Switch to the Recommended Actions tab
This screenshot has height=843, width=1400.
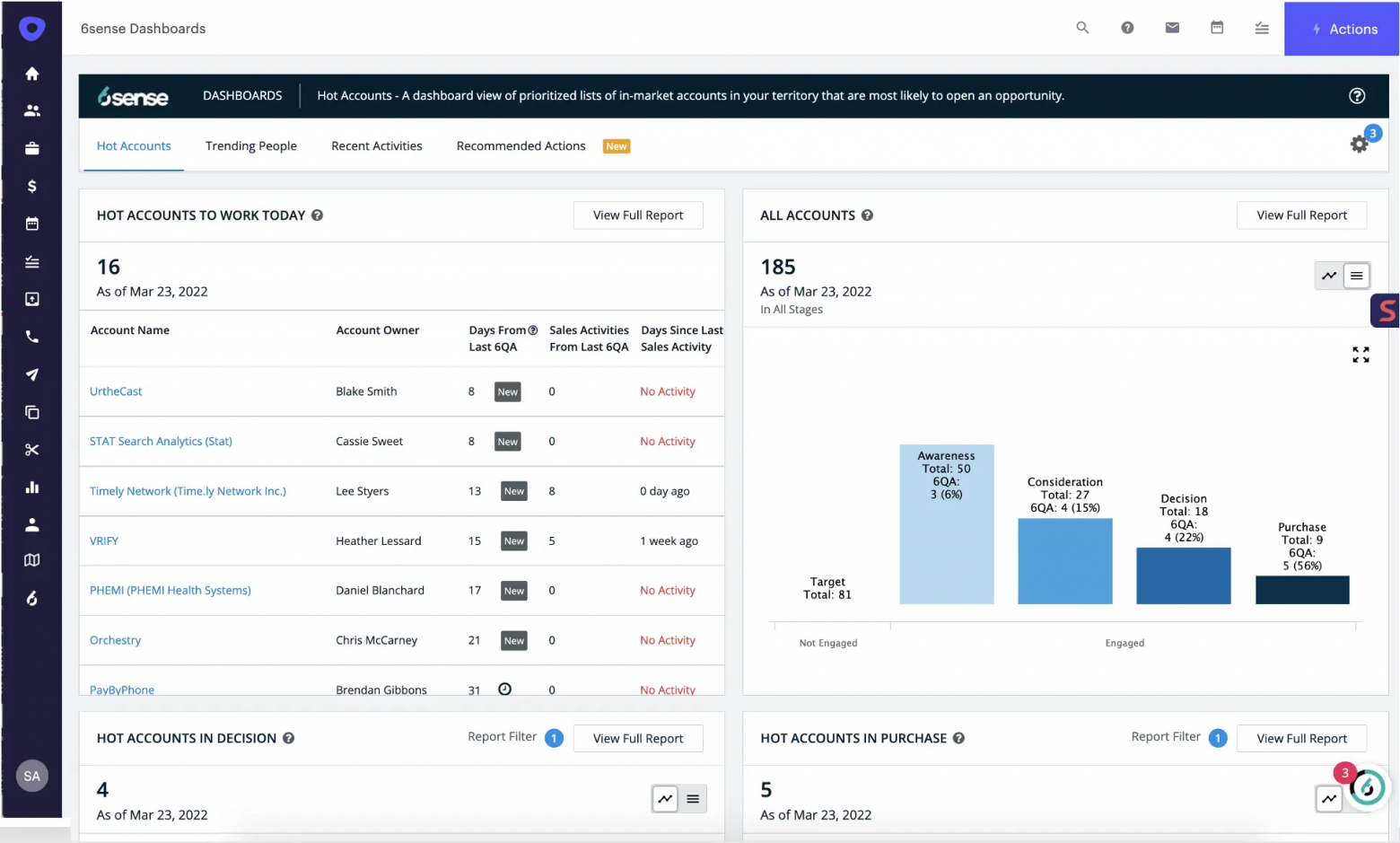pyautogui.click(x=521, y=145)
